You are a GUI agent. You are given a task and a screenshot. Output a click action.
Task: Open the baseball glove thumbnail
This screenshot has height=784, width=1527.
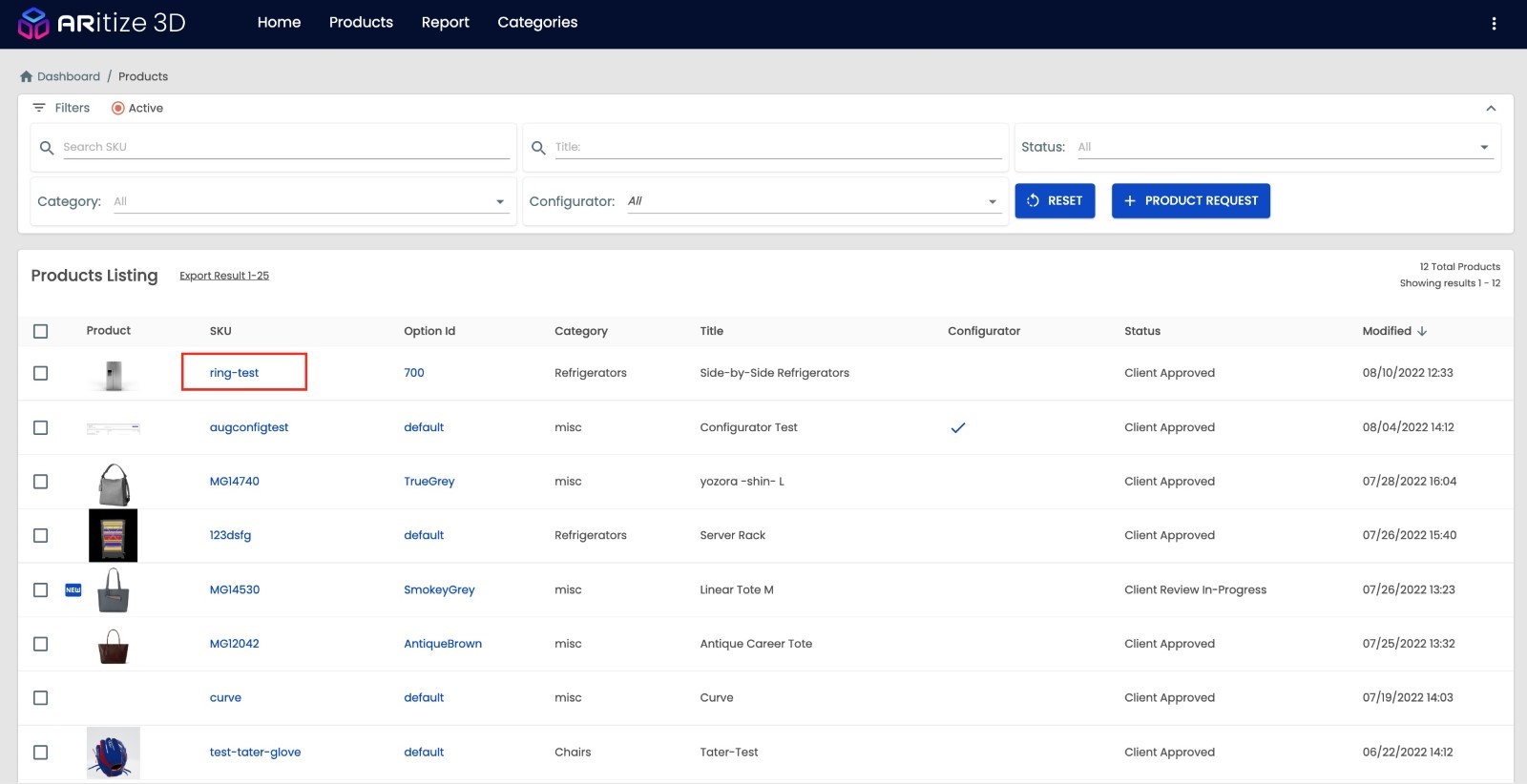pos(114,753)
